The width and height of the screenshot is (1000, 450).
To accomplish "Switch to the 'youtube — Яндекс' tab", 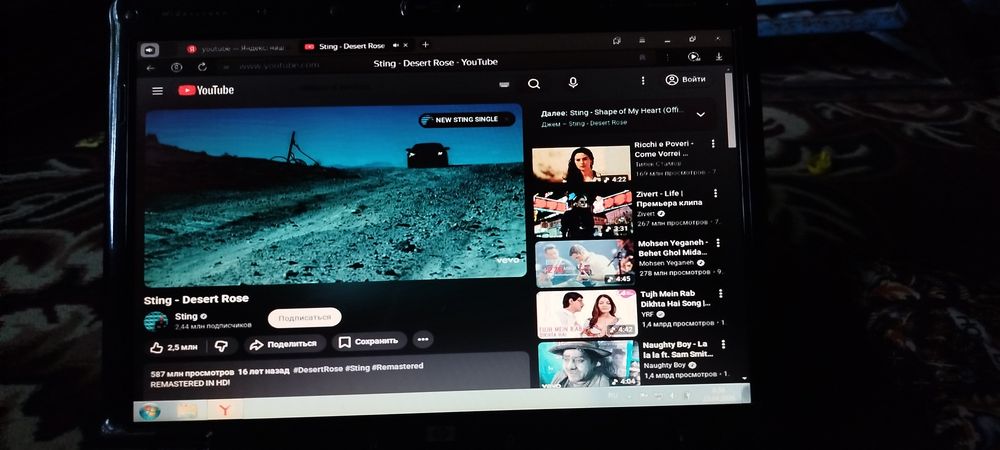I will pyautogui.click(x=235, y=48).
